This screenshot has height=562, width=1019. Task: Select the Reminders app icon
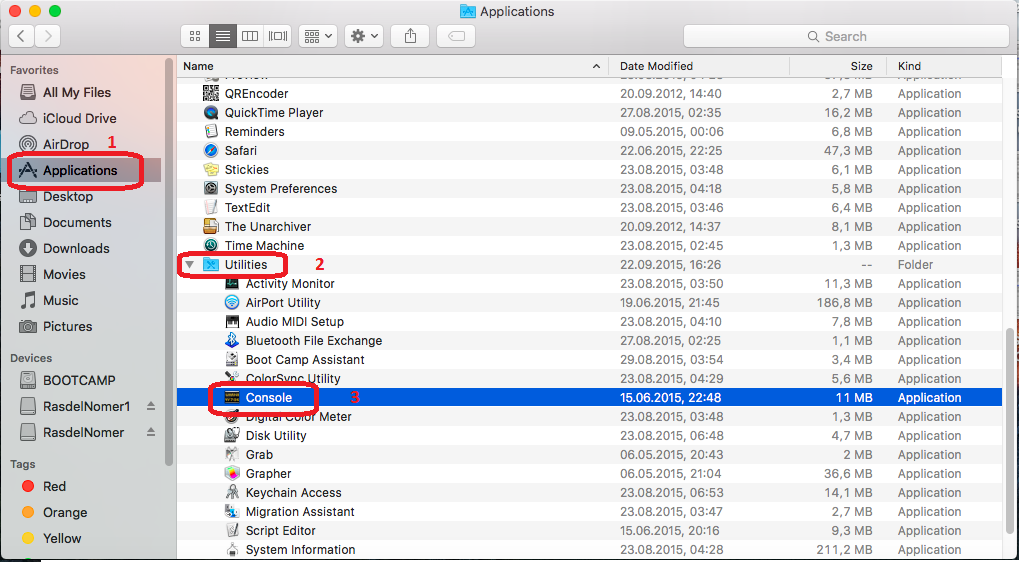(x=211, y=131)
